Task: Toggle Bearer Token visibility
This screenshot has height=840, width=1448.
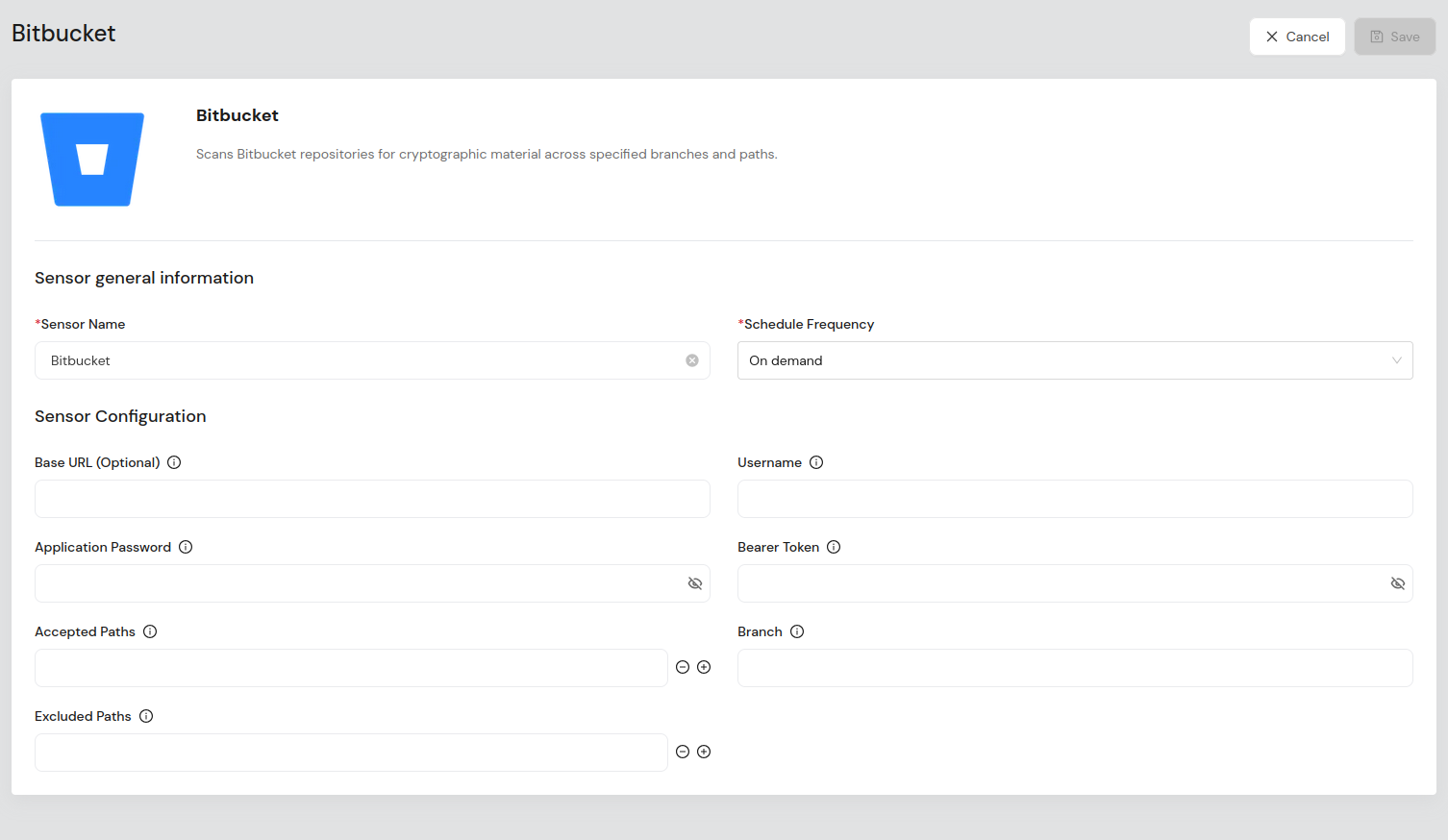Action: (x=1398, y=583)
